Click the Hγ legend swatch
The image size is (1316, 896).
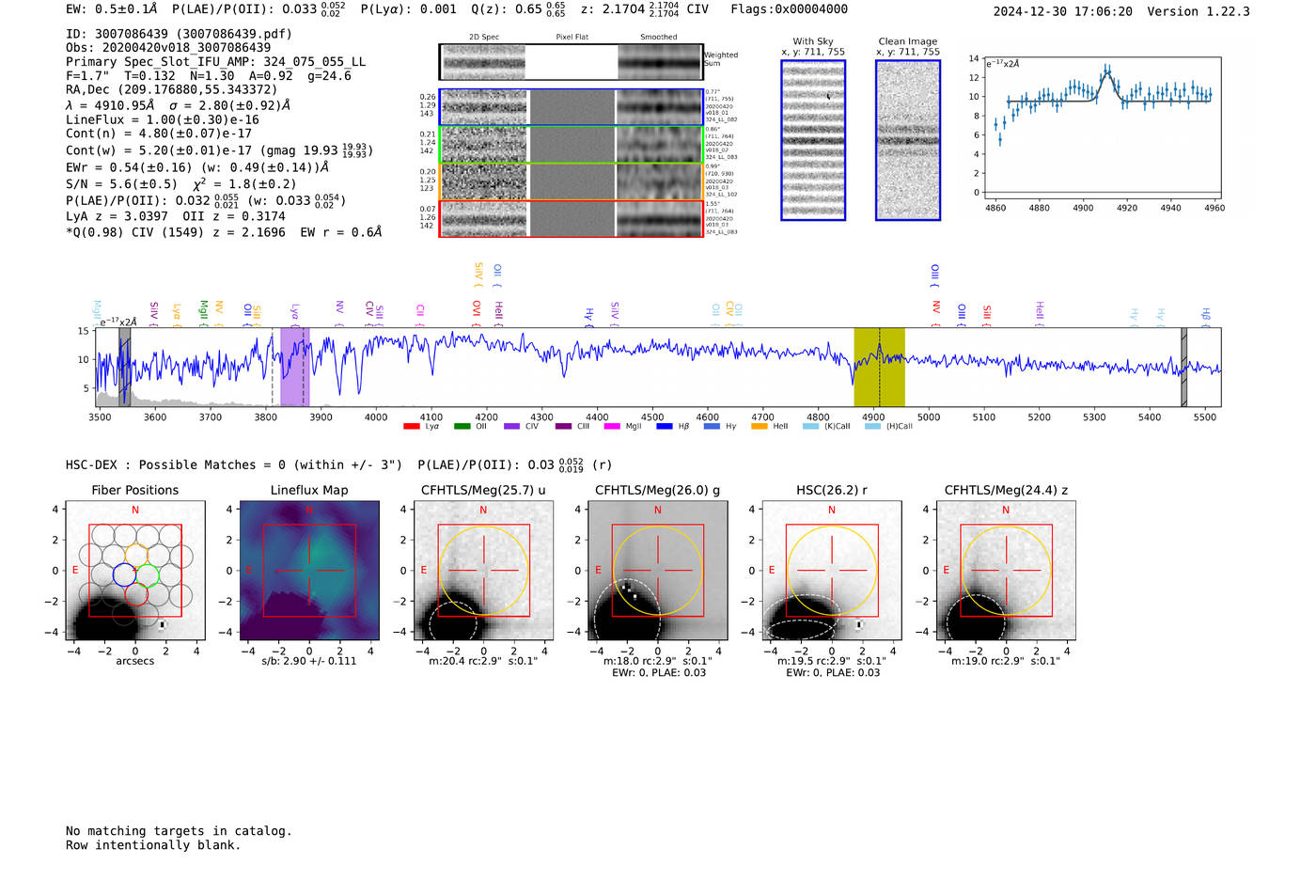coord(712,427)
